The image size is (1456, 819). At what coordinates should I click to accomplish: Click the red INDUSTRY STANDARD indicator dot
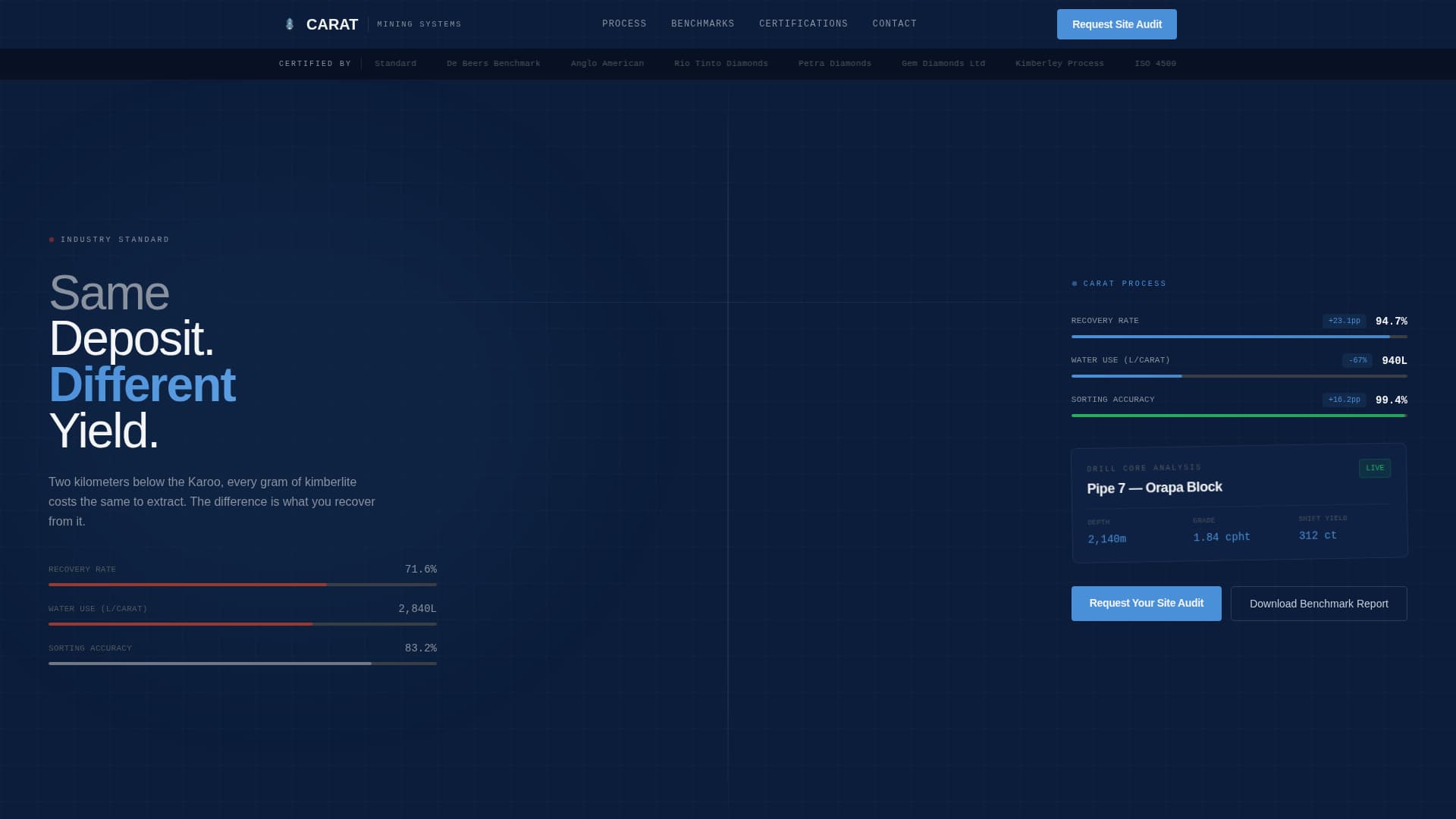point(52,238)
